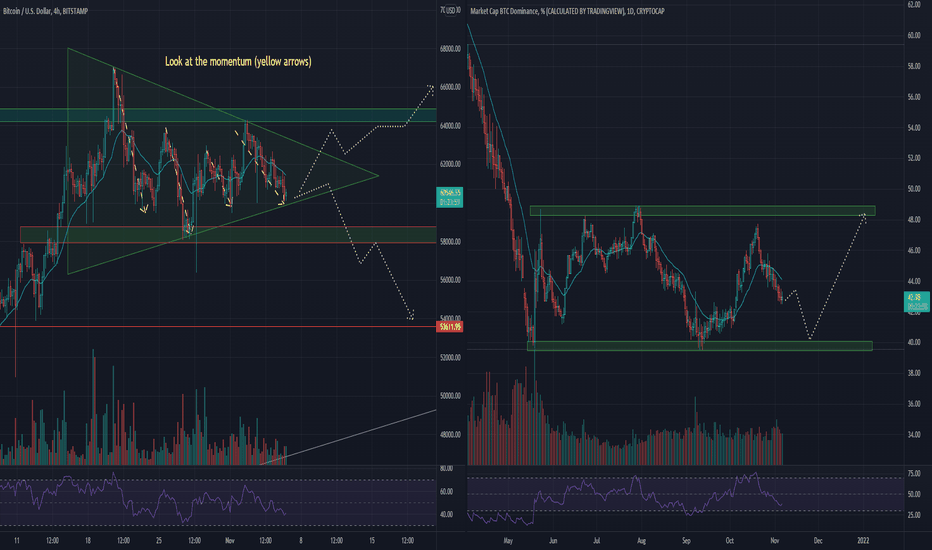Screen dimensions: 932x550
Task: Click the 48000.00 price axis label
Action: click(x=450, y=435)
